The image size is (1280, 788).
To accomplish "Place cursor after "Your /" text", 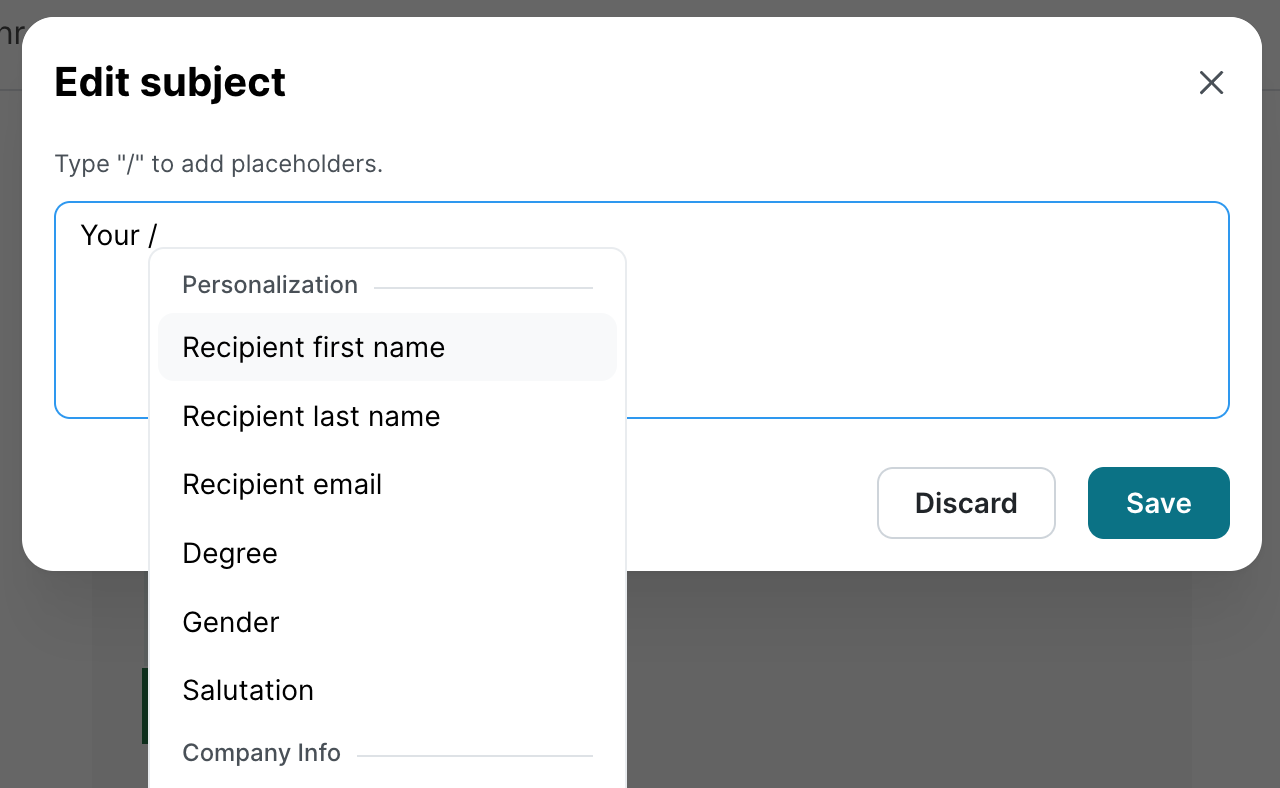I will point(160,236).
